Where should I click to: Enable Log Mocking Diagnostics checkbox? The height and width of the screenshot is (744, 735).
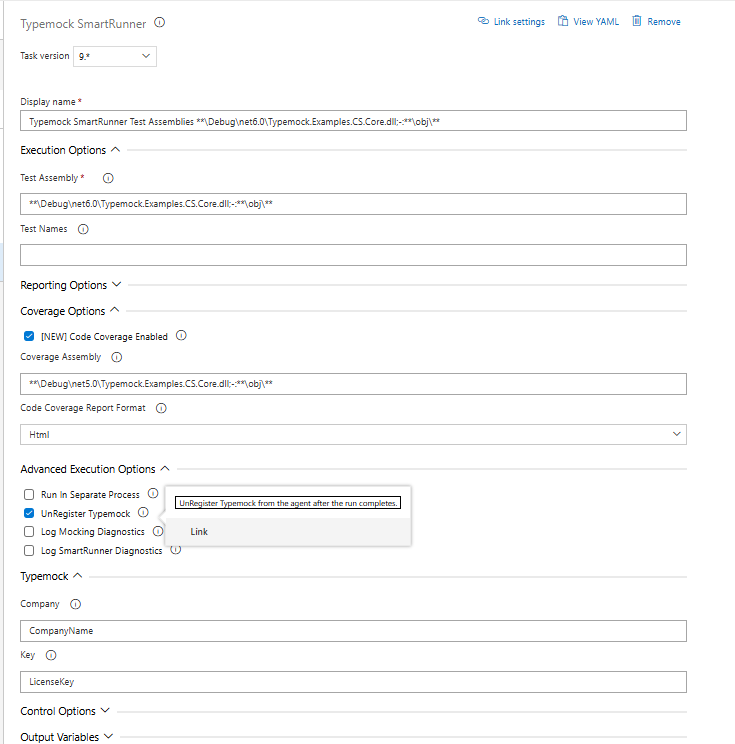[29, 532]
